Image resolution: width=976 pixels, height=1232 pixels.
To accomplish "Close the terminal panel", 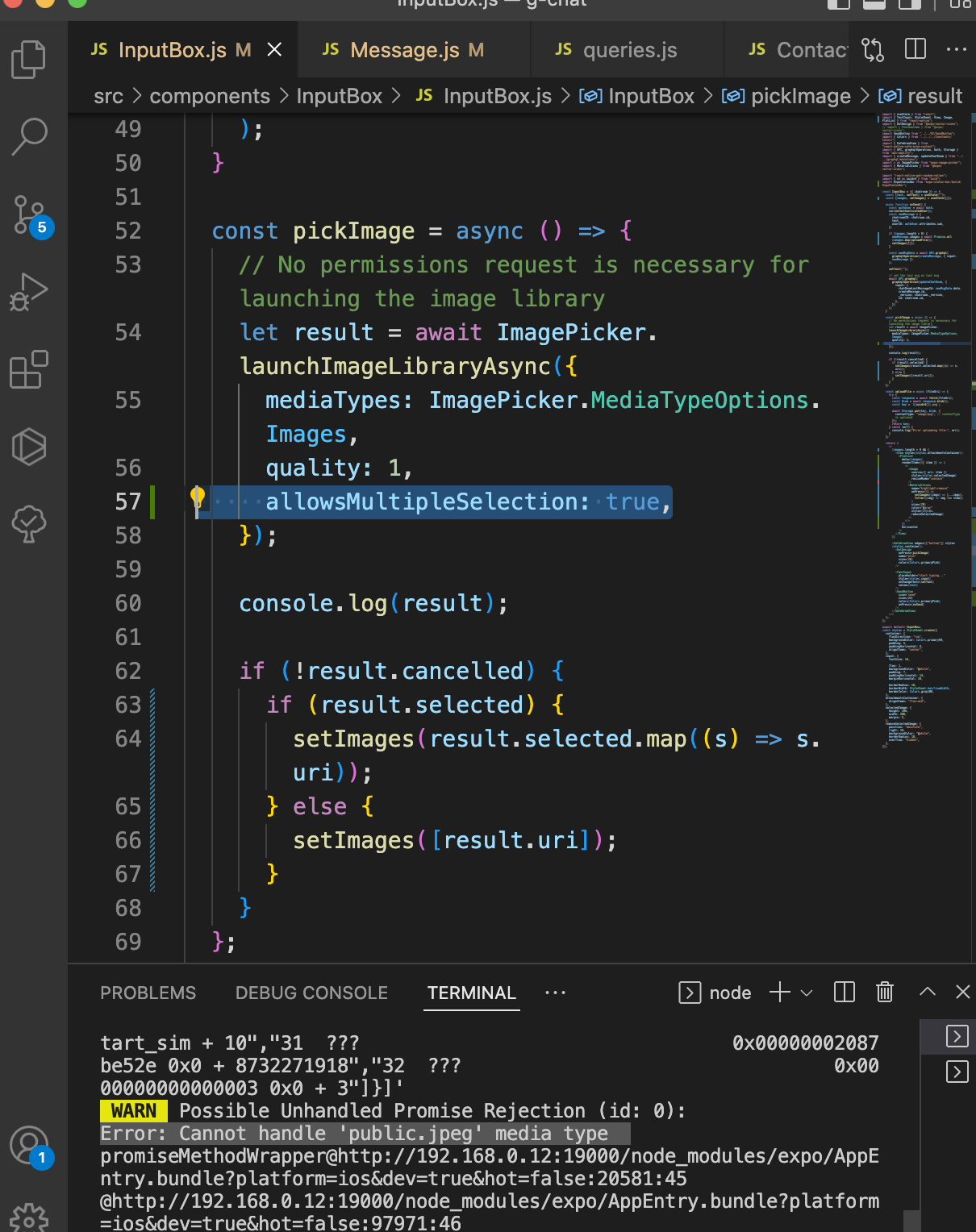I will (963, 992).
